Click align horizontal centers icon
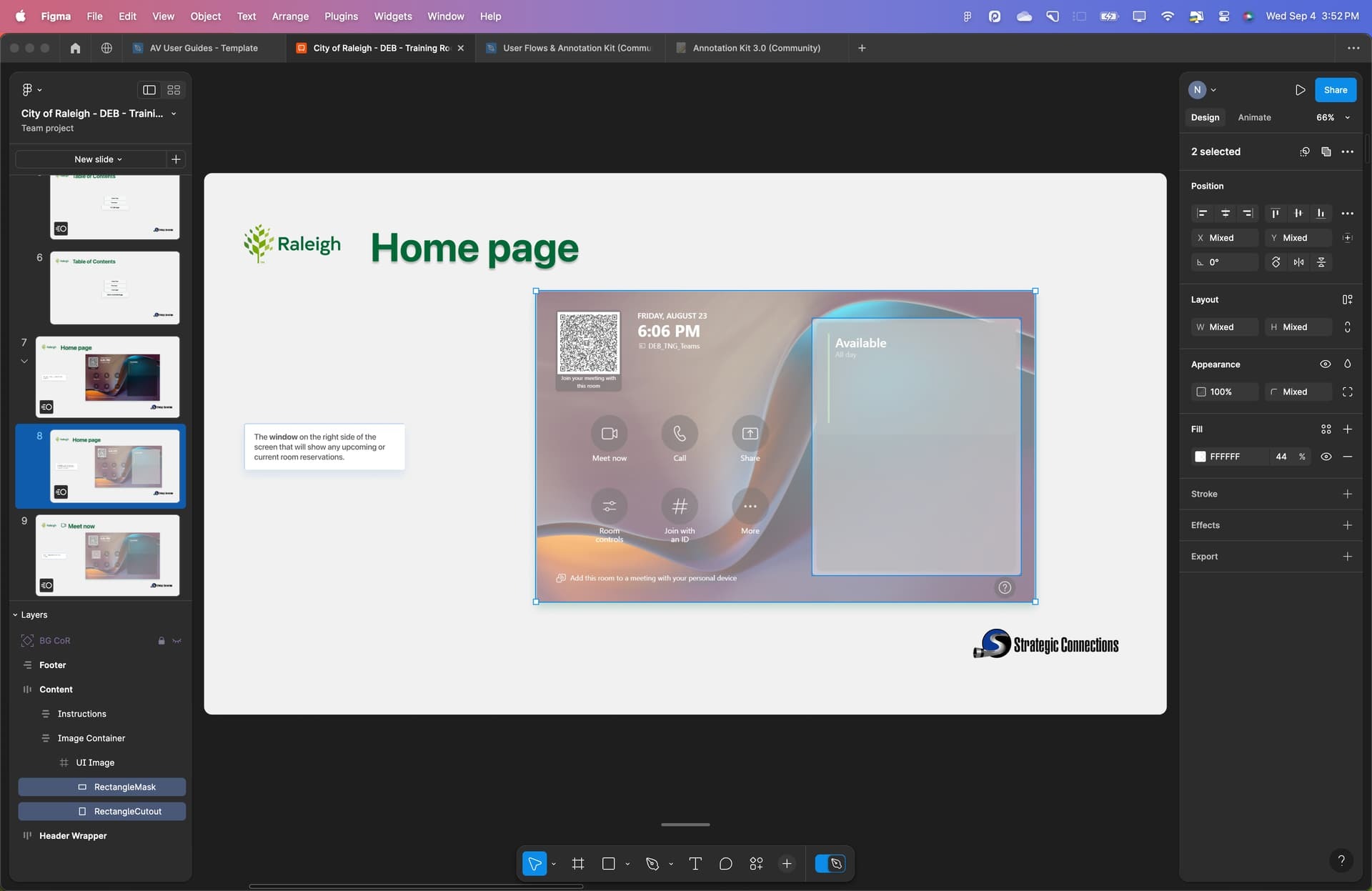The image size is (1372, 891). coord(1225,214)
